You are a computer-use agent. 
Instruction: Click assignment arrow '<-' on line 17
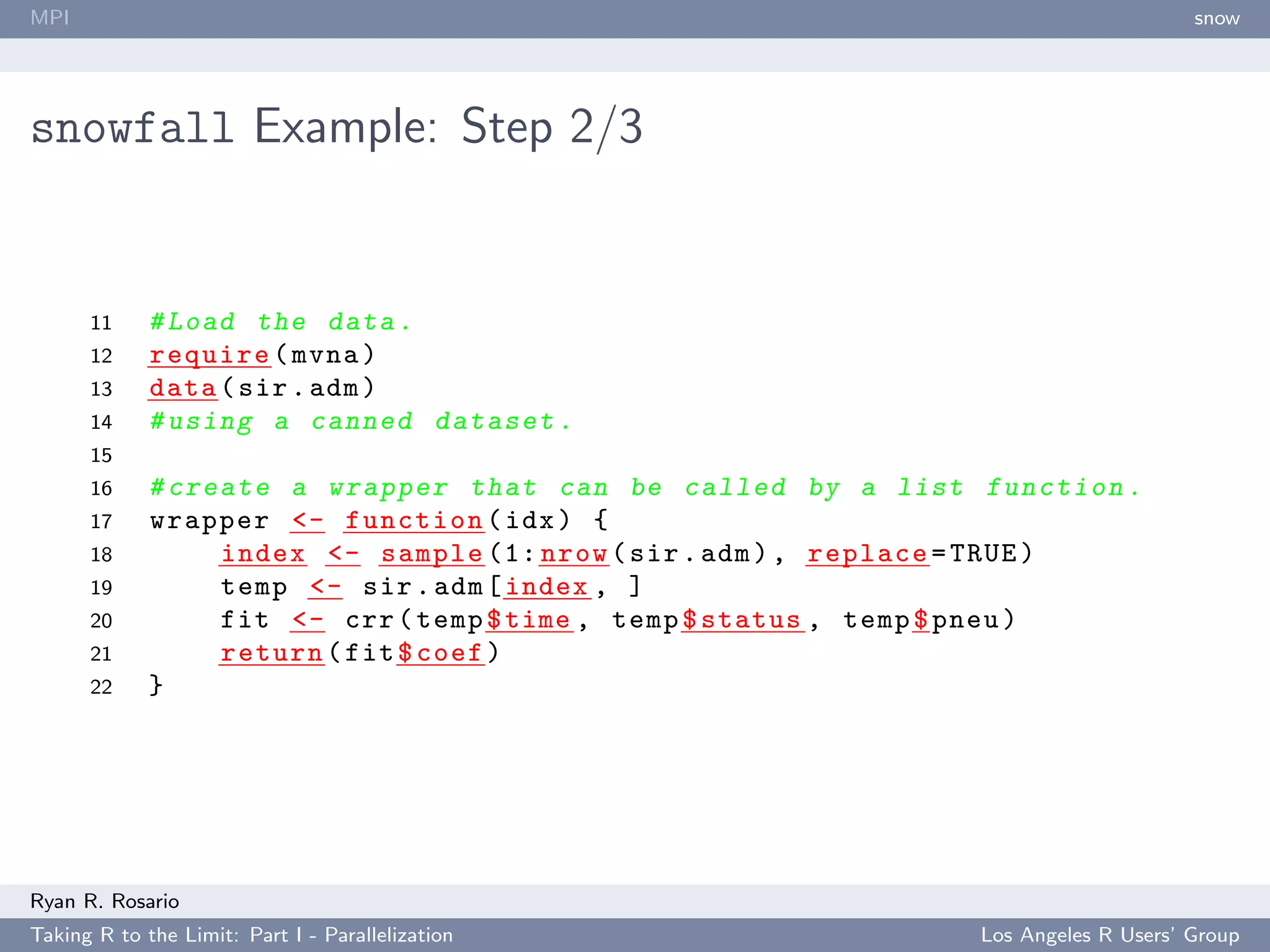point(308,521)
